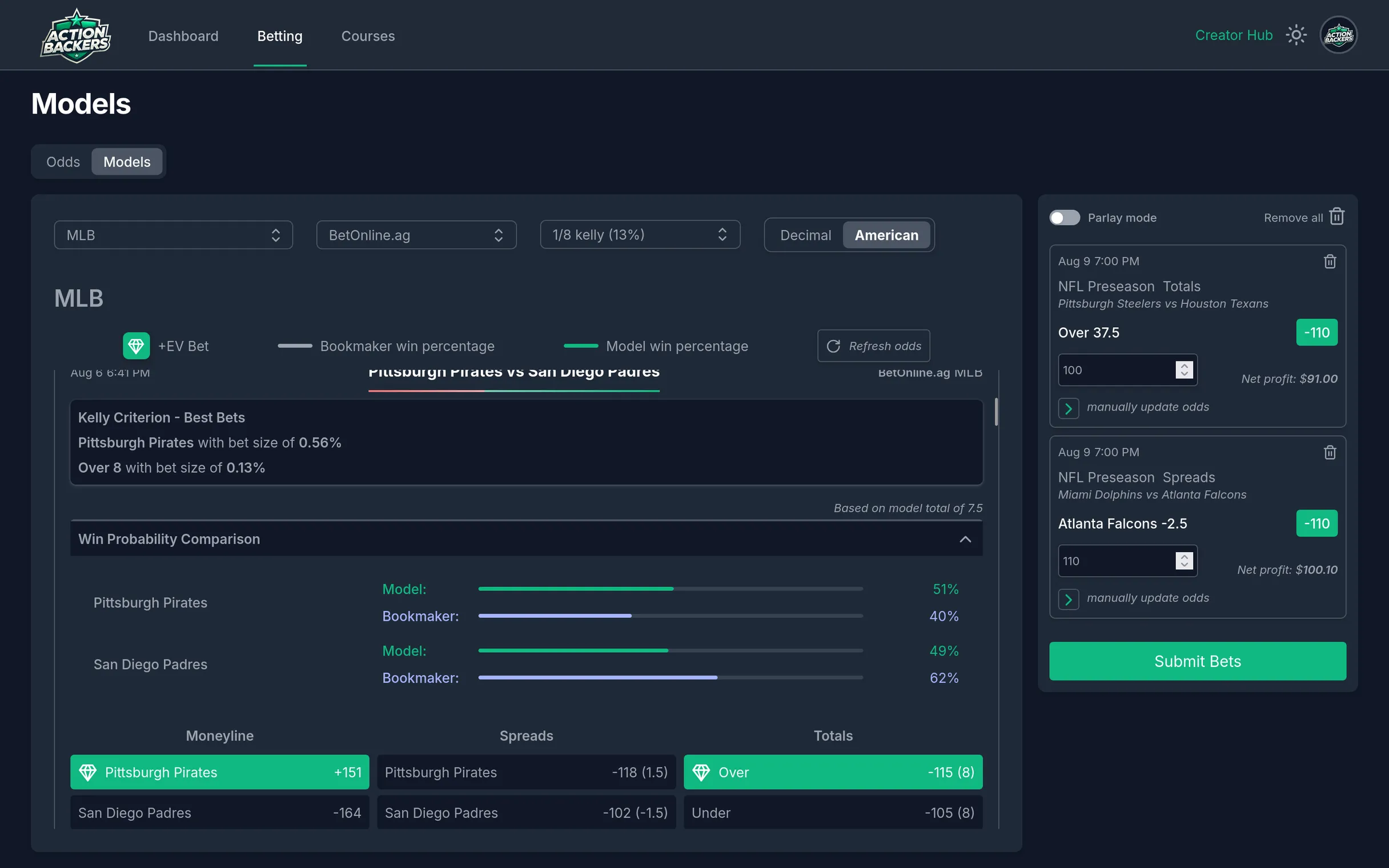1389x868 pixels.
Task: Click 'Based on model total of 7.5' text
Action: 908,508
